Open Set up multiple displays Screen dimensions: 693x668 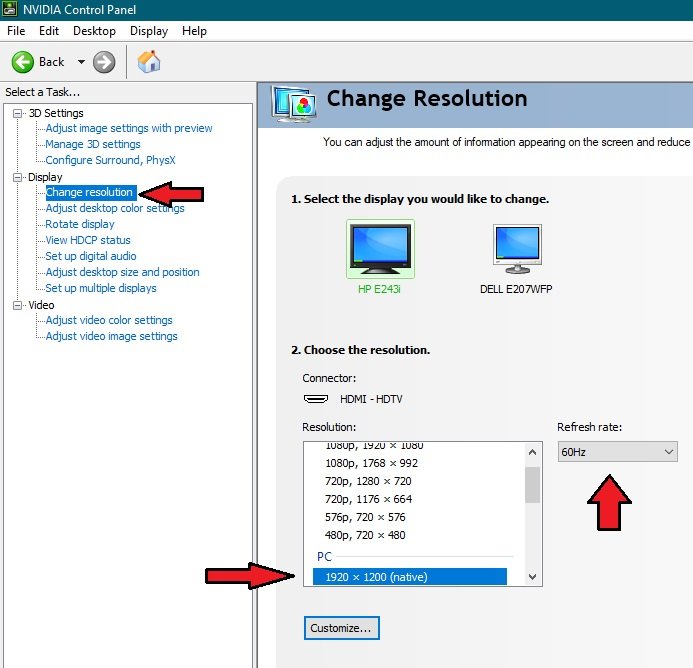(x=101, y=288)
